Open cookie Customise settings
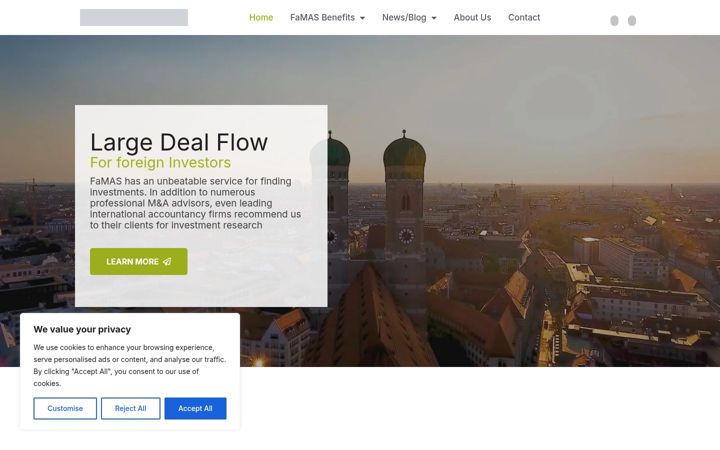 pos(65,408)
